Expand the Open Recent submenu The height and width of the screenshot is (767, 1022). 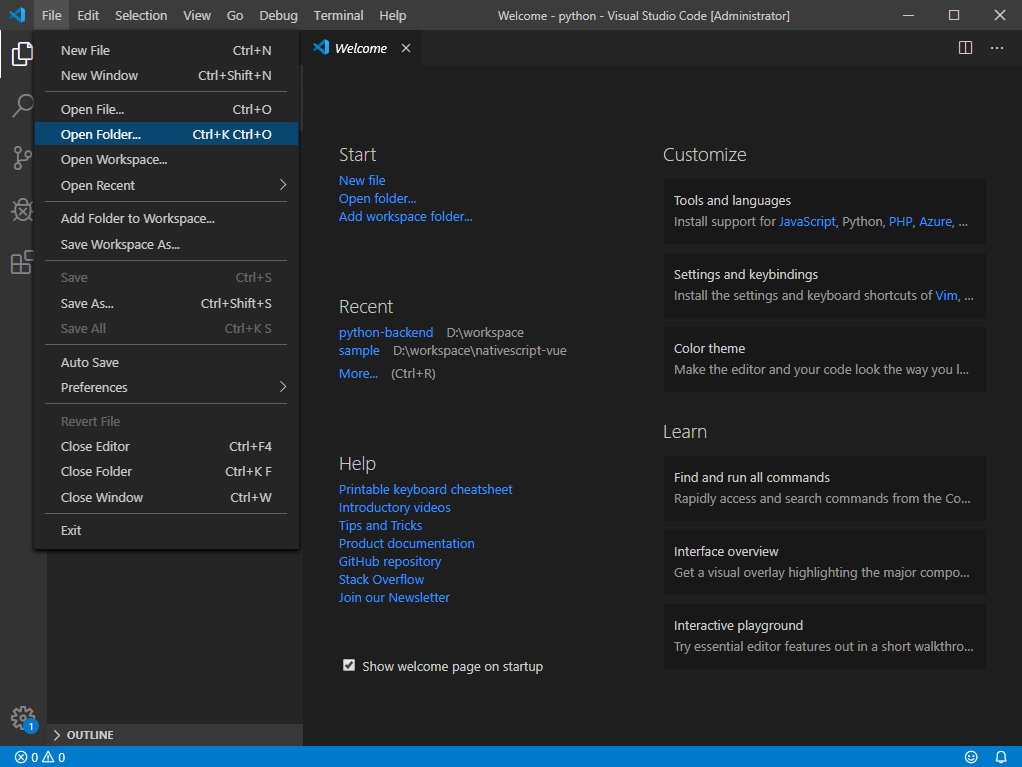(166, 185)
